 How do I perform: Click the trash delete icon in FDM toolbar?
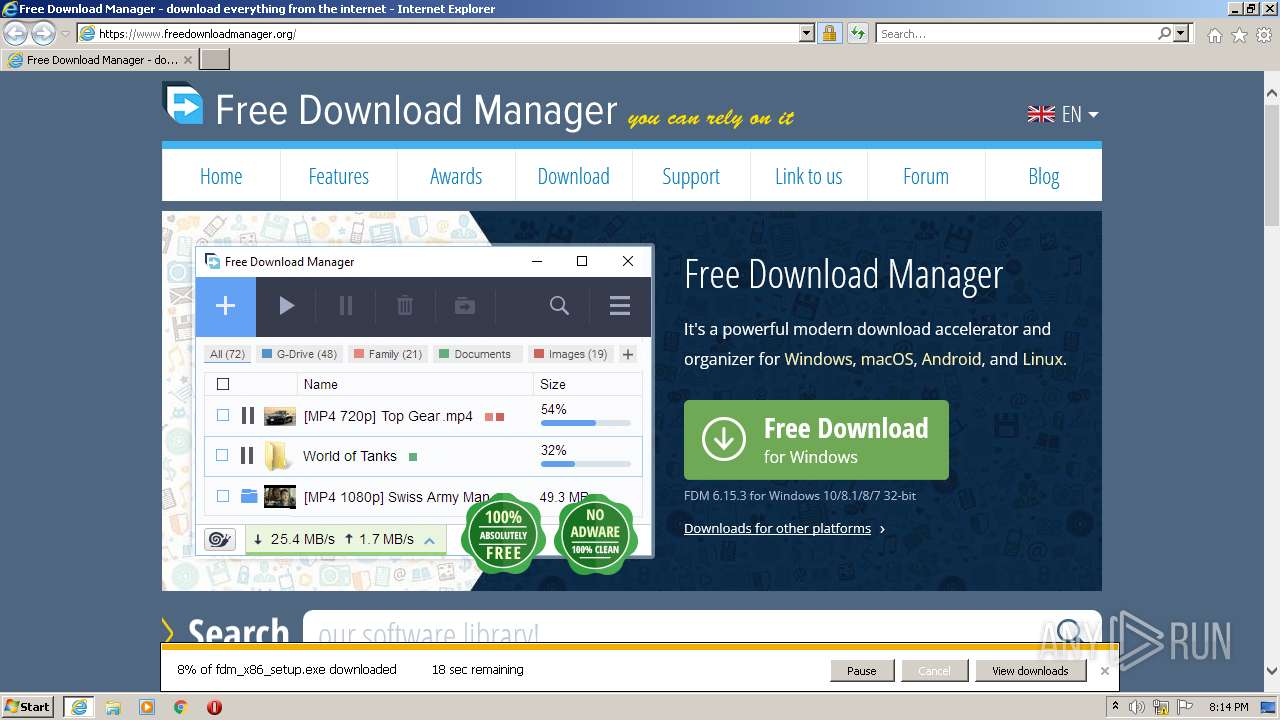tap(405, 306)
